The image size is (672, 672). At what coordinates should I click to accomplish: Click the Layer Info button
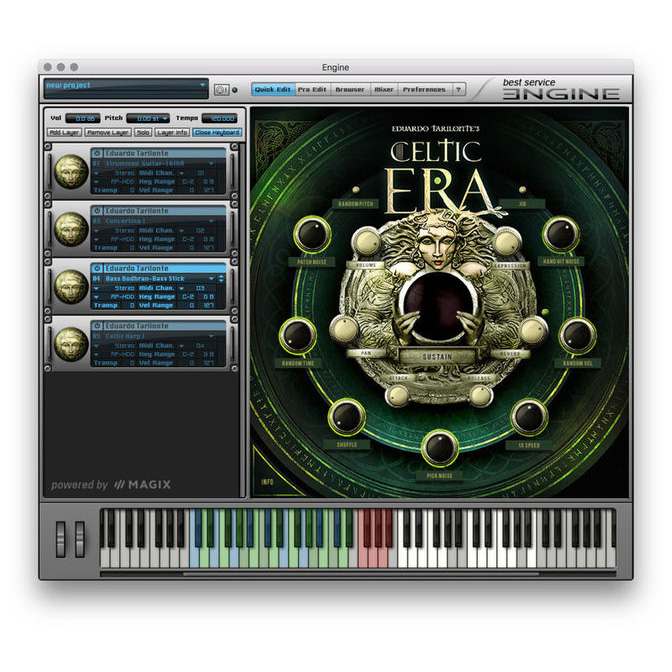172,132
